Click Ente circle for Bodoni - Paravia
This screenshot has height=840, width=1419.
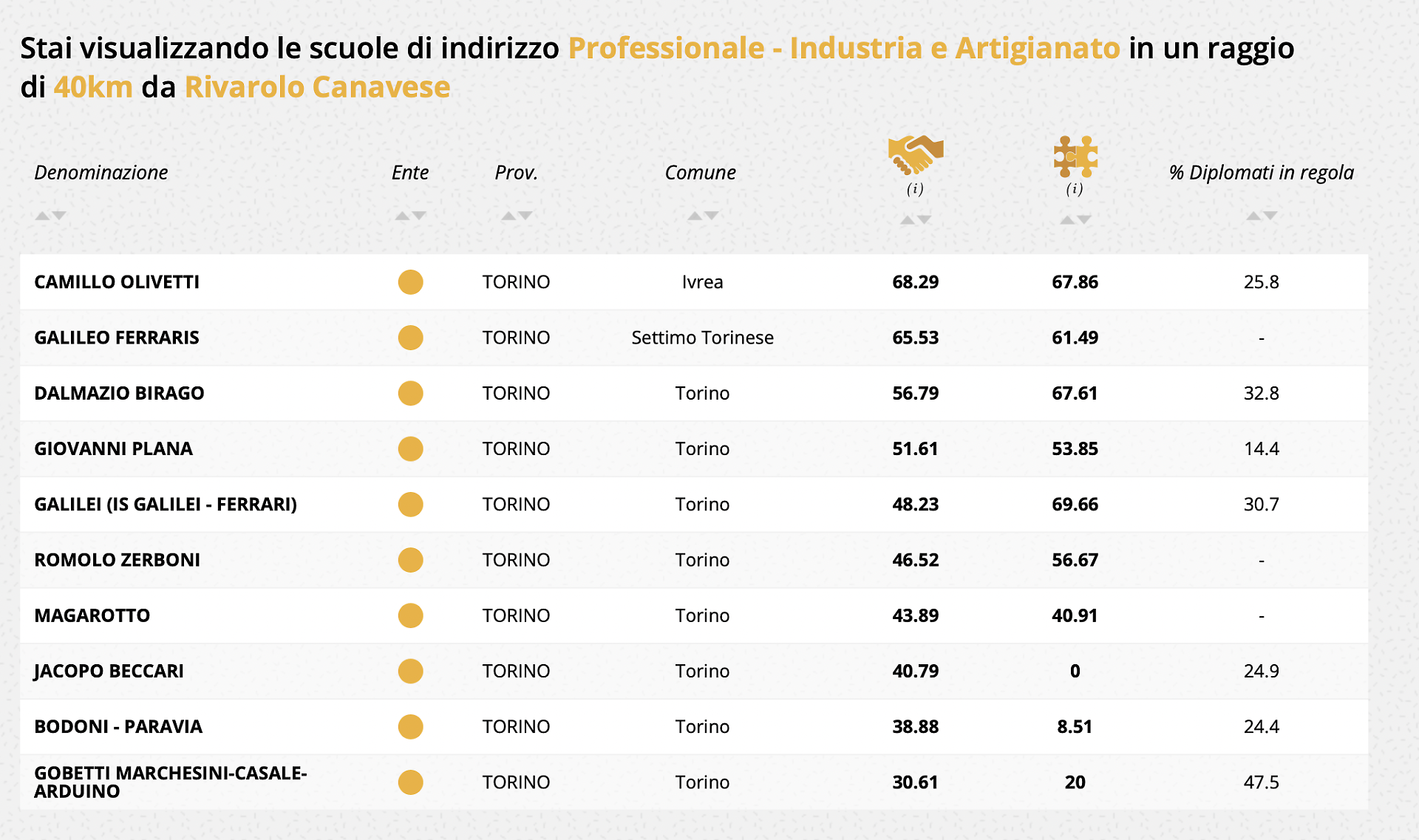tap(410, 726)
